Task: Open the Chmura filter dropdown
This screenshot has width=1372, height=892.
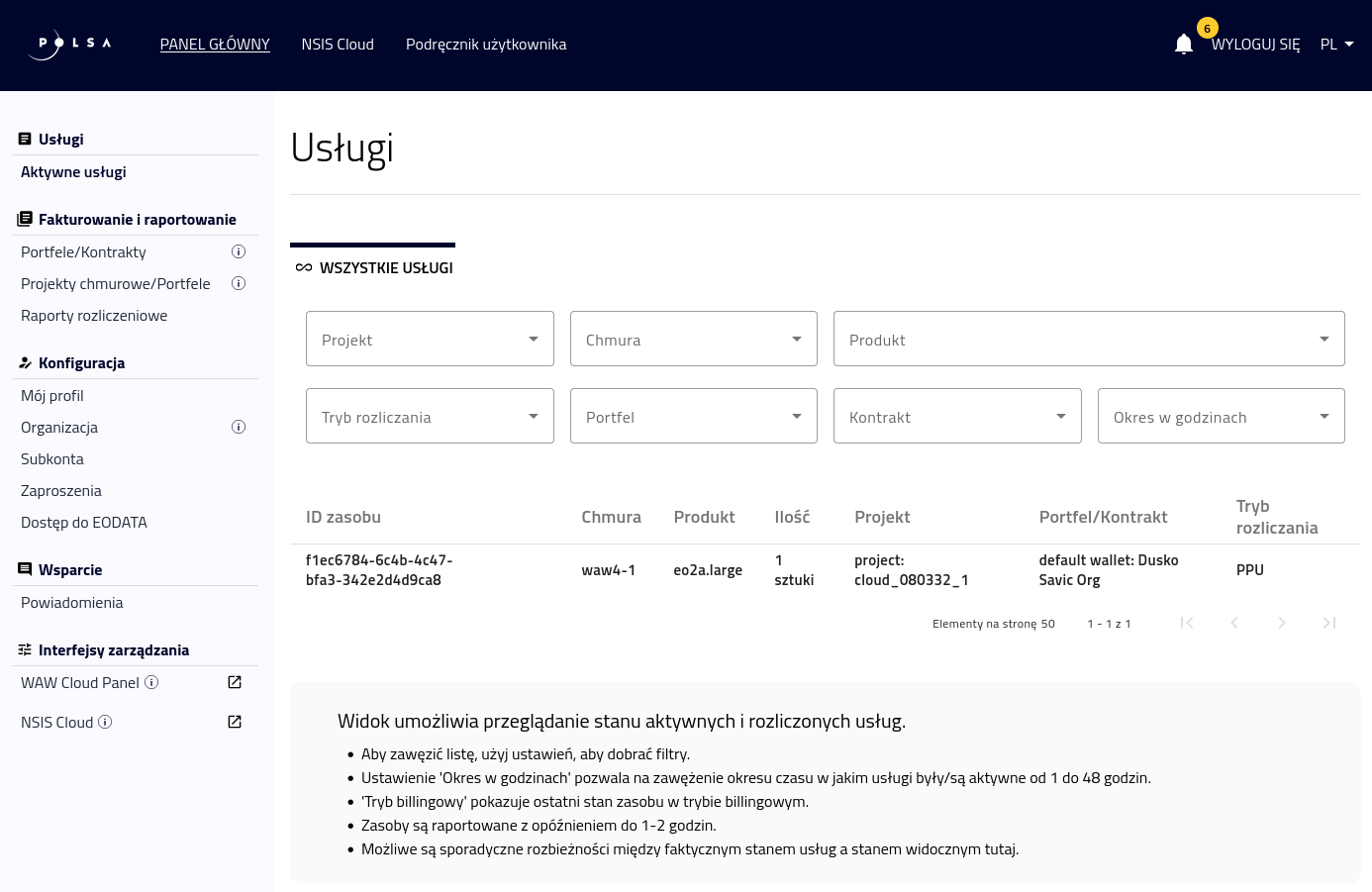Action: tap(693, 339)
